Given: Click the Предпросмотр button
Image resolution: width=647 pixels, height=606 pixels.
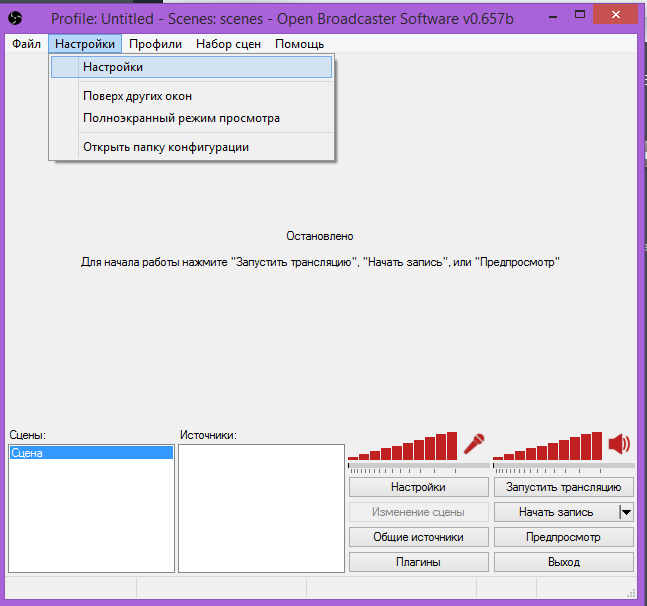Looking at the screenshot, I should (563, 537).
